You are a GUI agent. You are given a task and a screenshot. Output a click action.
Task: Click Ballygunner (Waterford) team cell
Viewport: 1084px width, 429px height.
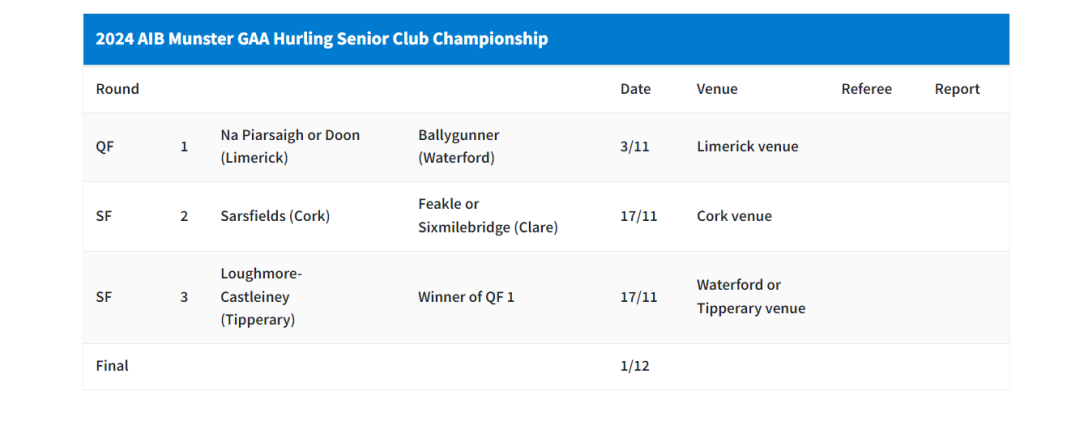458,146
